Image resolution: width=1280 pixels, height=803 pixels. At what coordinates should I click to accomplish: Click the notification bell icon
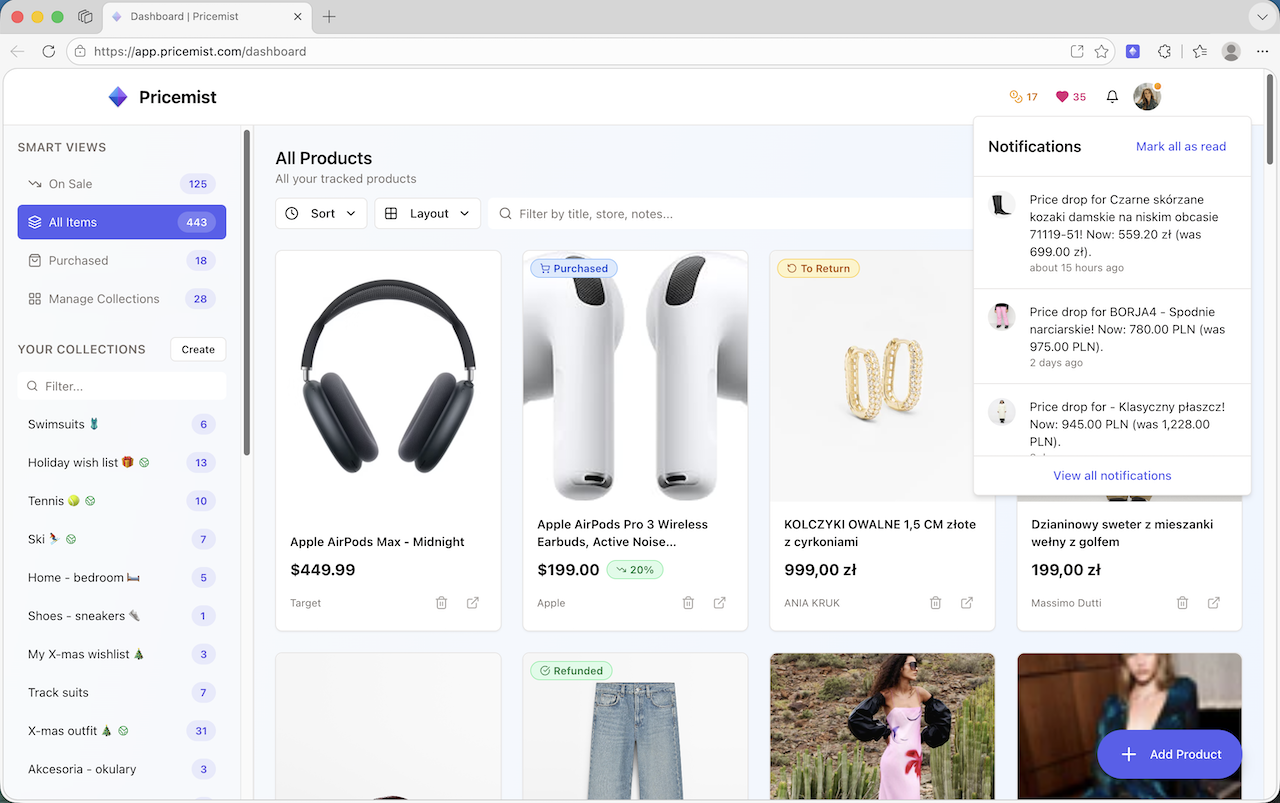click(x=1112, y=96)
